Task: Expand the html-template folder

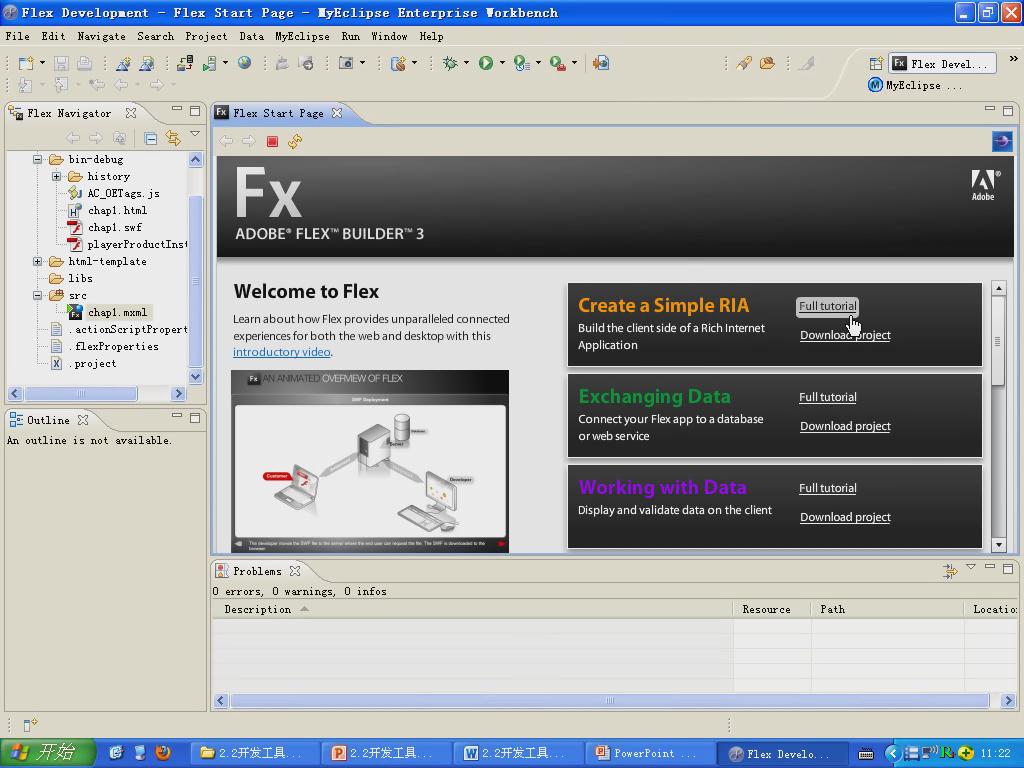Action: pos(37,261)
